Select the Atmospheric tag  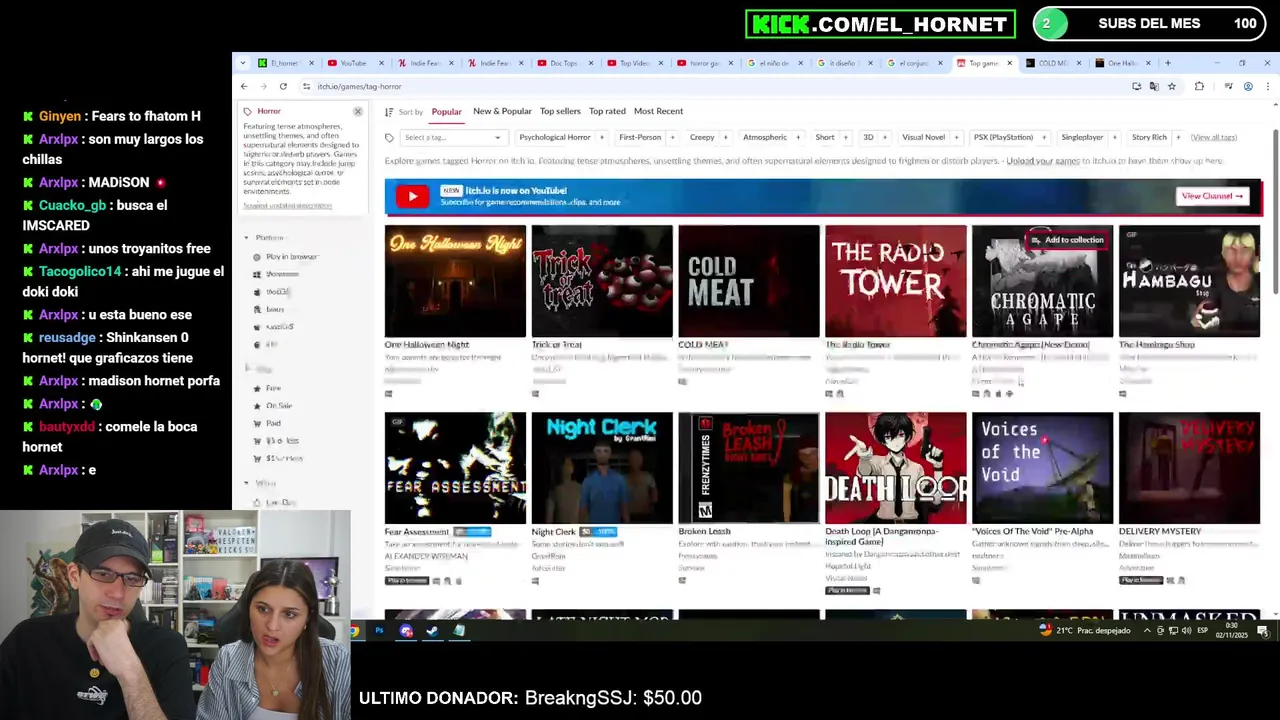765,137
